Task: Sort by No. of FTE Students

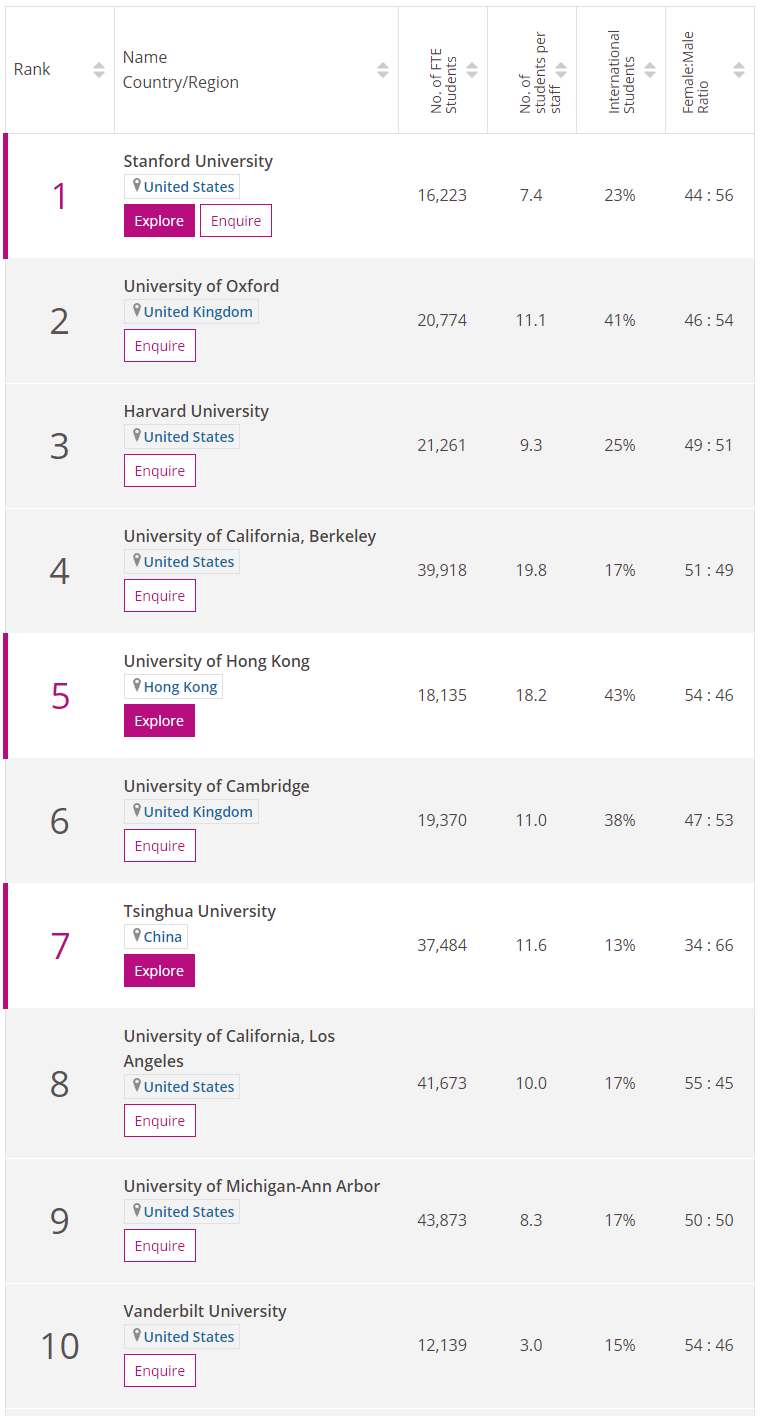Action: (x=472, y=70)
